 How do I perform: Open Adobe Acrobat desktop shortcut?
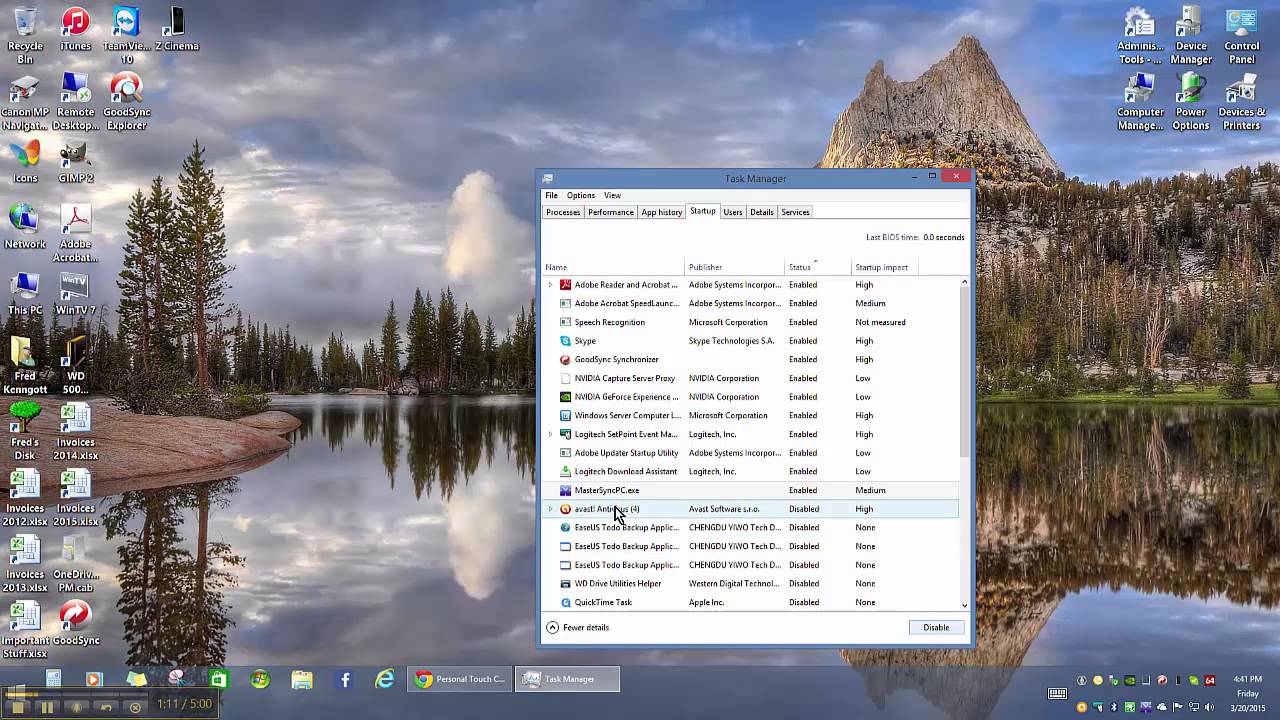tap(76, 234)
